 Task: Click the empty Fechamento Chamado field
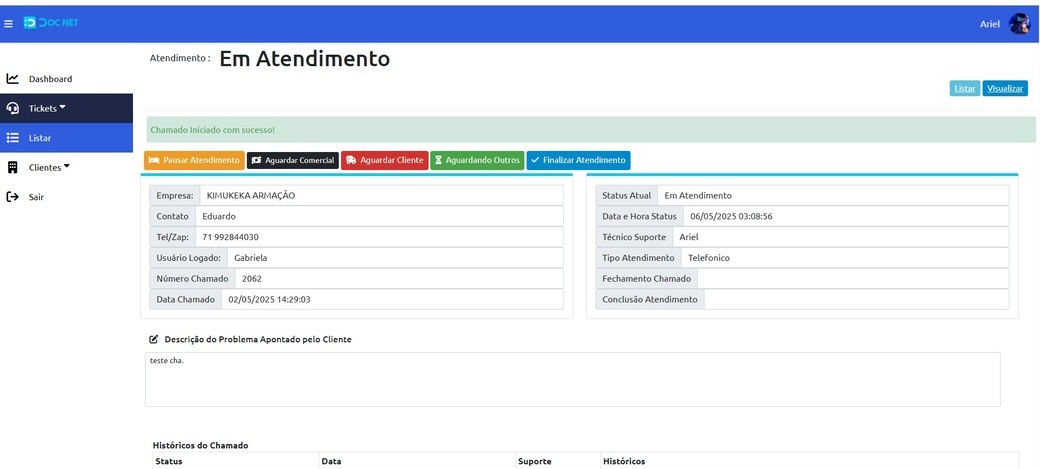(x=854, y=279)
